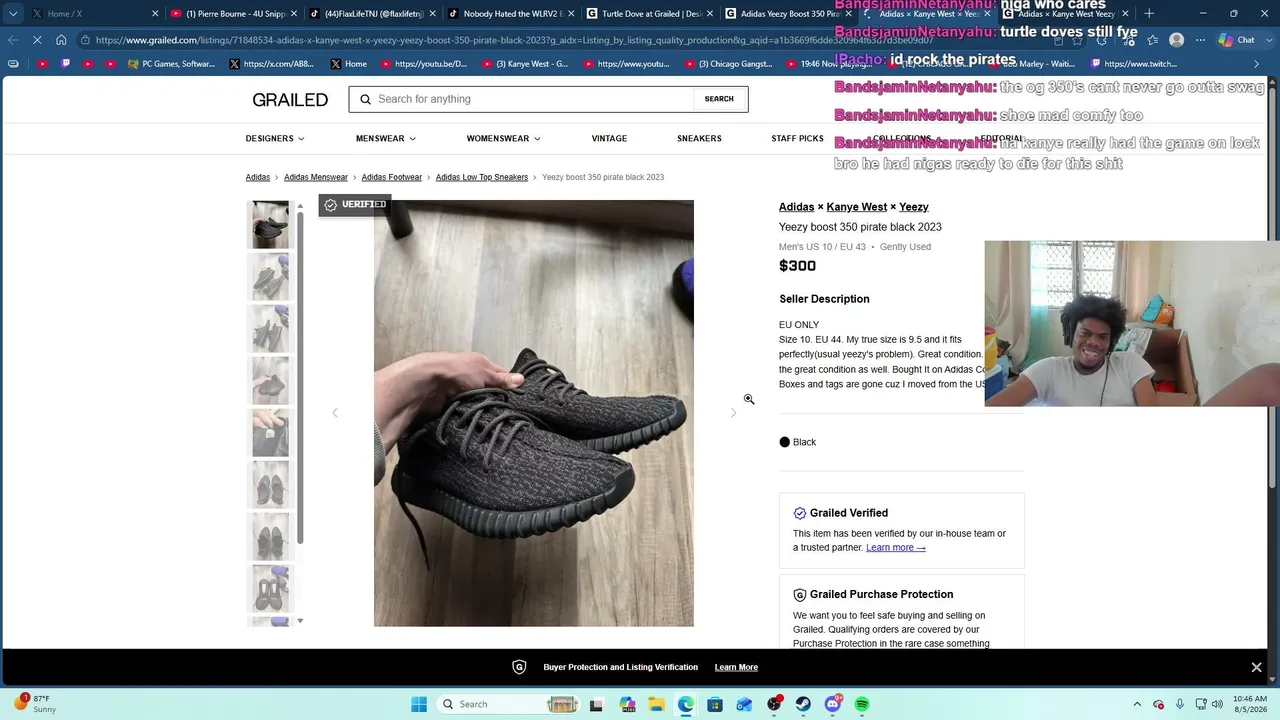
Task: Click the Black color swatch
Action: pyautogui.click(x=785, y=442)
